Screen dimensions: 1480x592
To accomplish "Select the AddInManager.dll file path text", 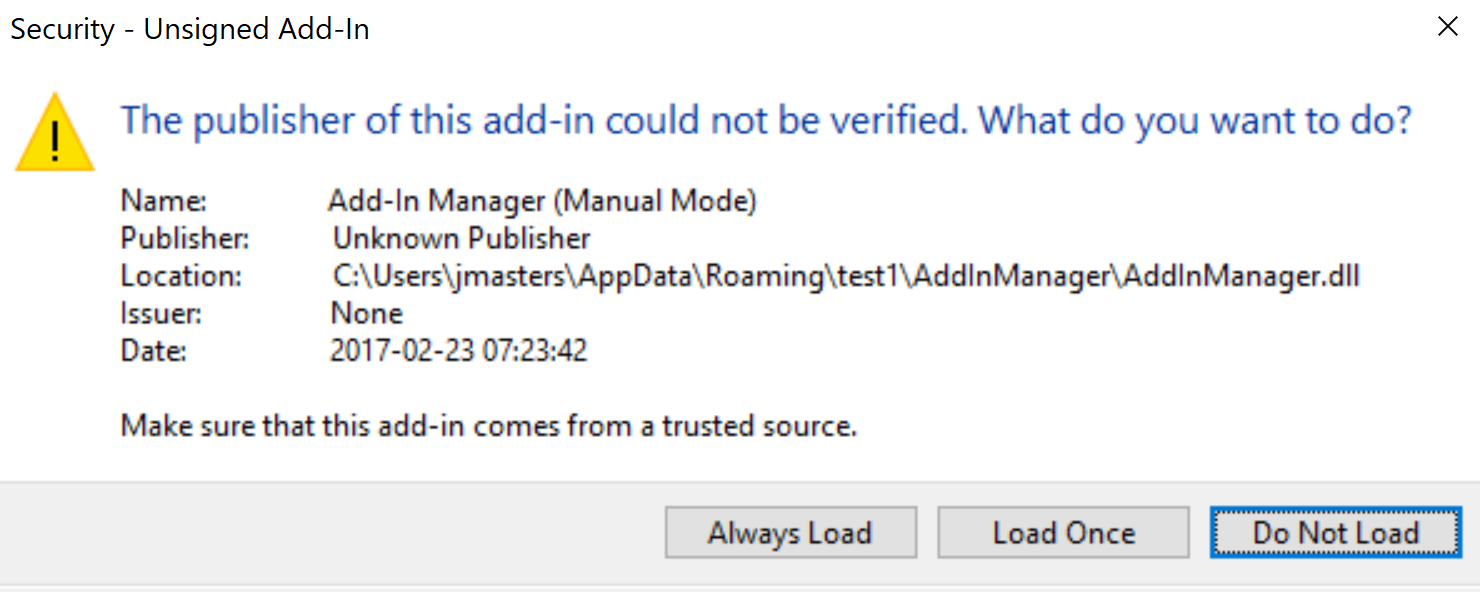I will point(844,275).
